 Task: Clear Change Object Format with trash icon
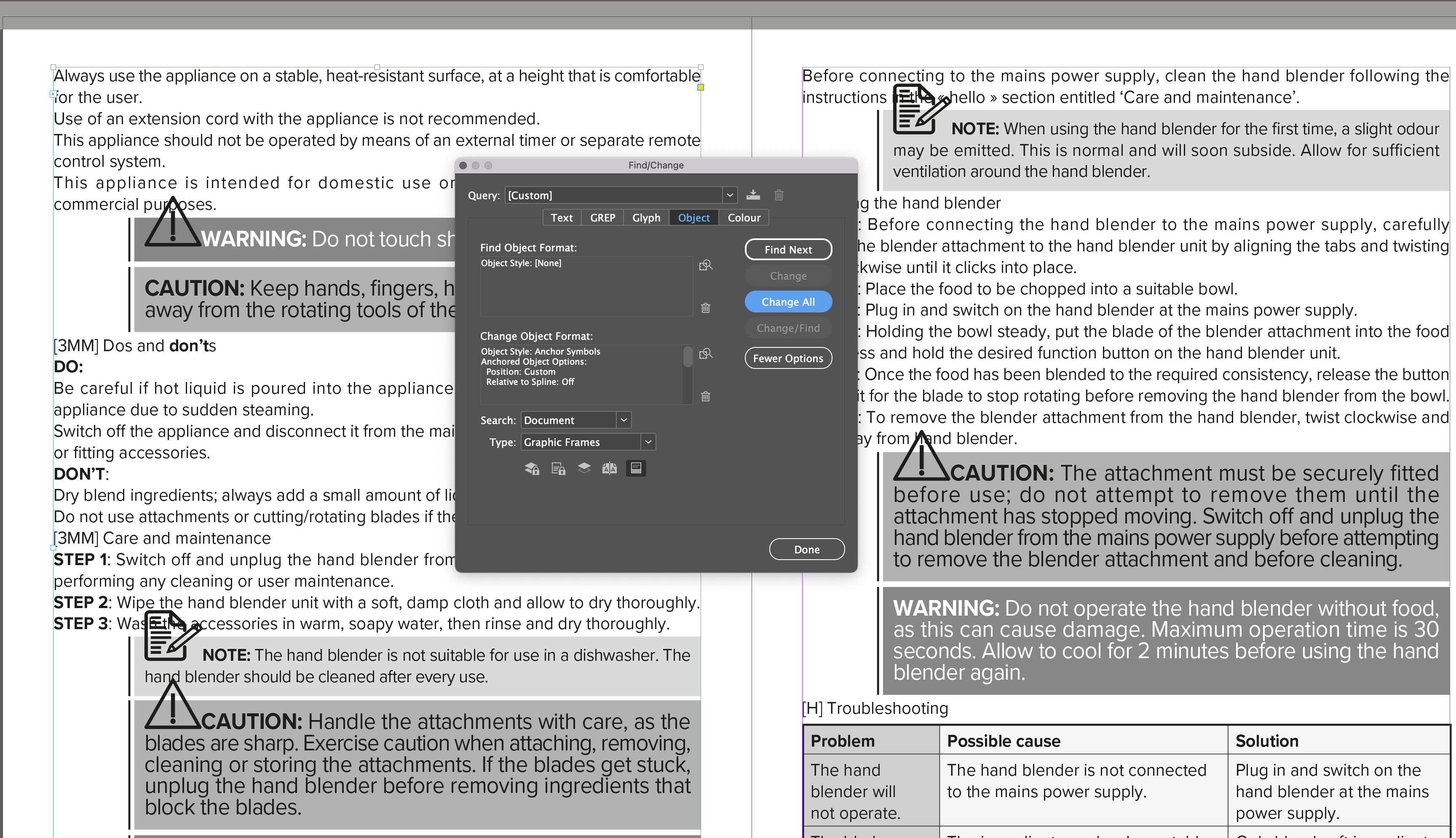click(705, 396)
